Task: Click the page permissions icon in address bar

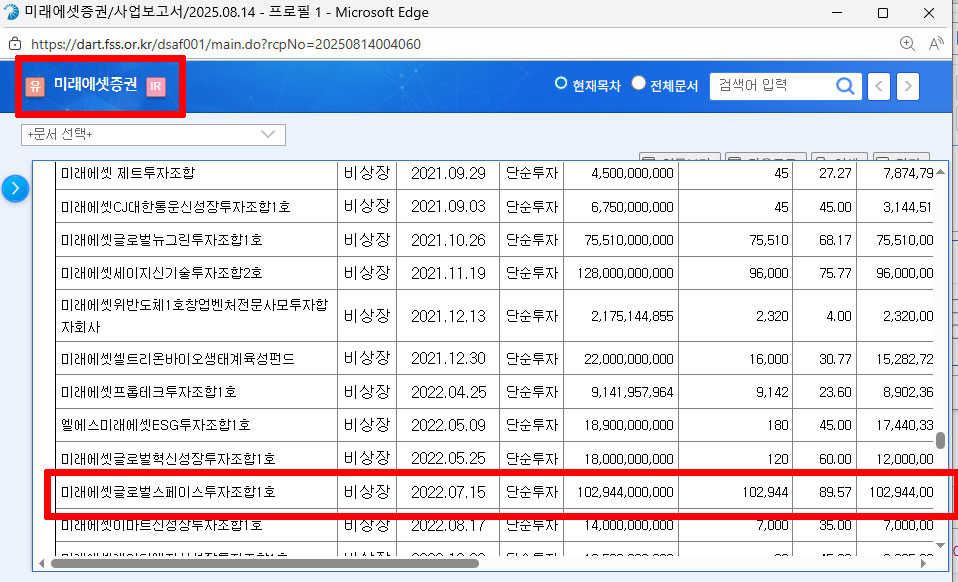Action: [14, 44]
